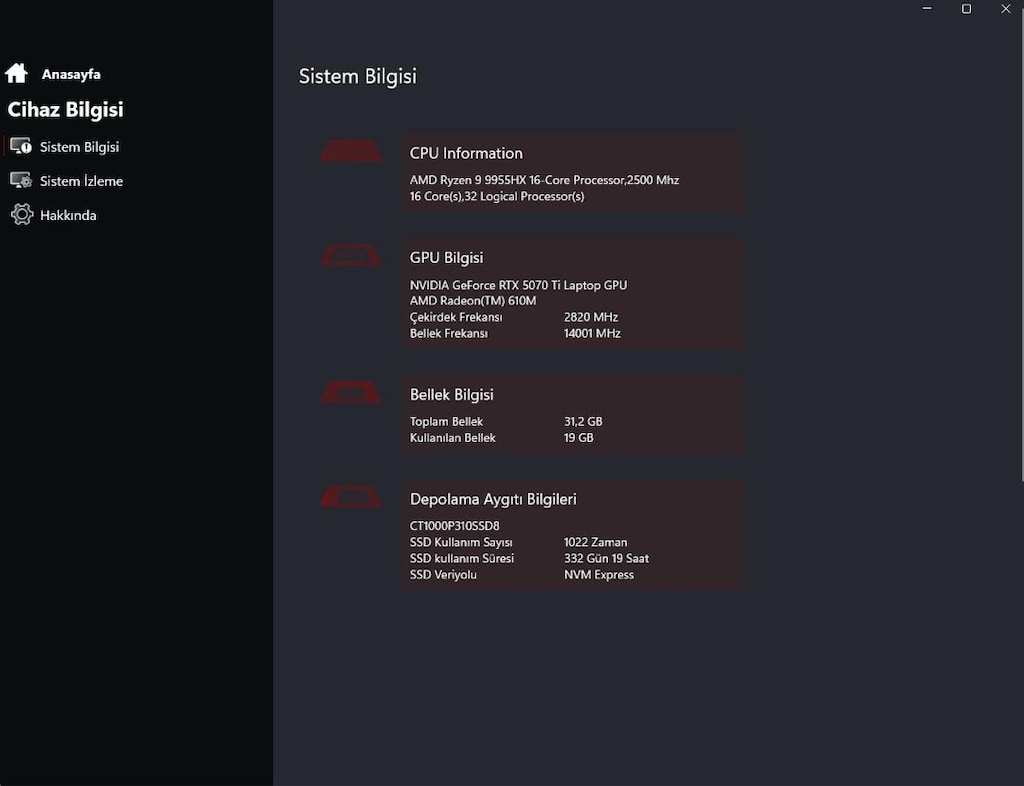
Task: Open the Sistem Bilgisi menu entry
Action: click(x=79, y=147)
